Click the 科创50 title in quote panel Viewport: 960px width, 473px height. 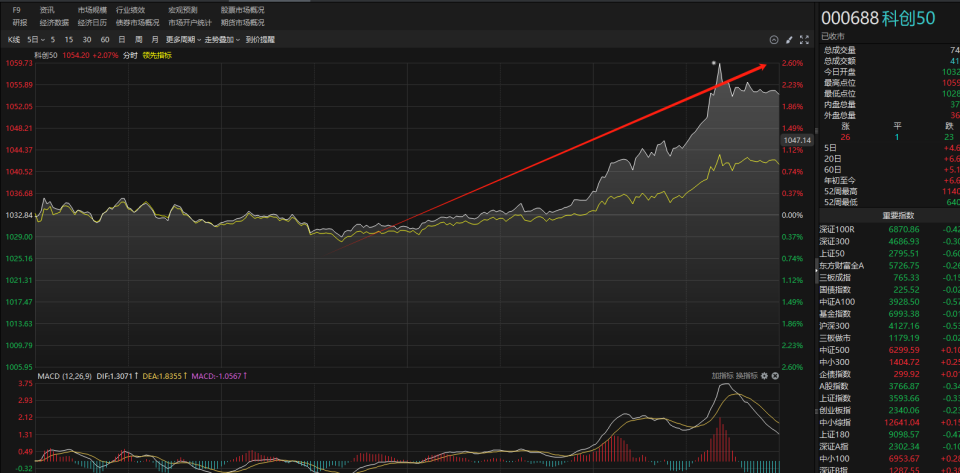(909, 18)
